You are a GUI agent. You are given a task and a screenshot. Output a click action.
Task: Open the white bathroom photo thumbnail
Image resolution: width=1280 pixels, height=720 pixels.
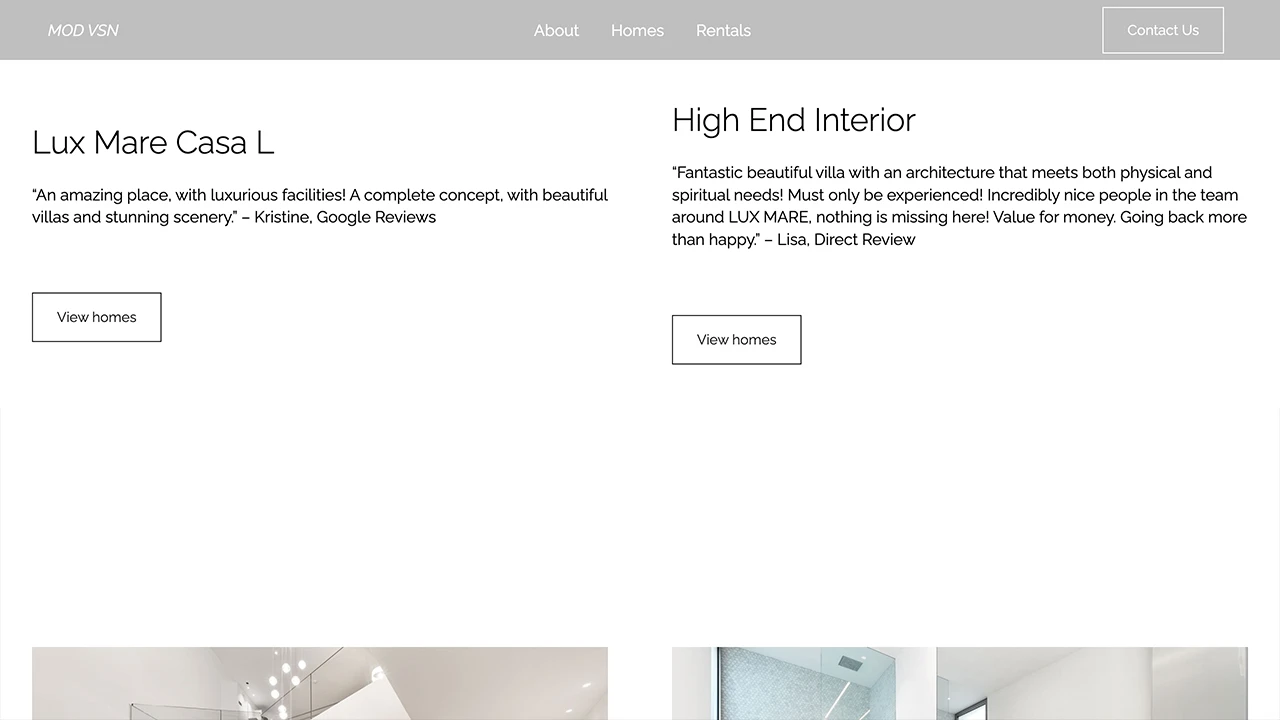click(1090, 684)
